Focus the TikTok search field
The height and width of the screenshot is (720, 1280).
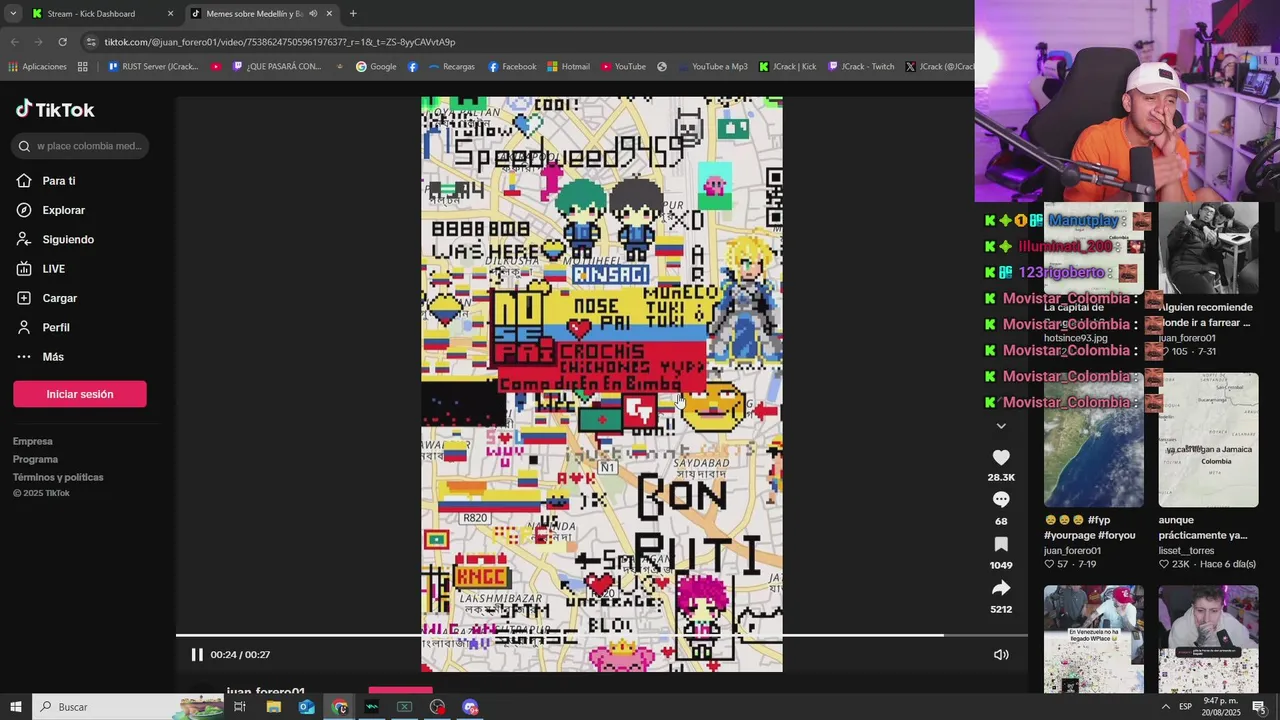click(82, 146)
